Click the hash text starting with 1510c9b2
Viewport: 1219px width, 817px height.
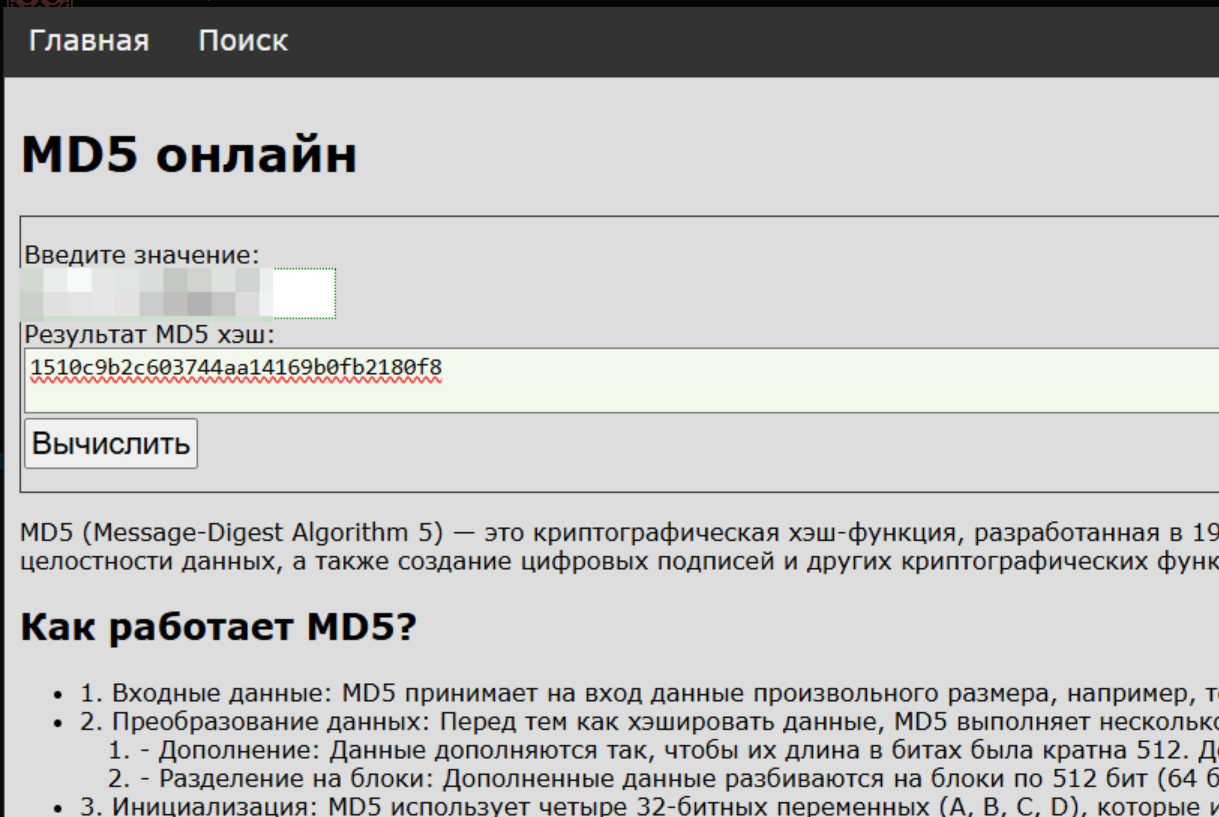(x=236, y=368)
